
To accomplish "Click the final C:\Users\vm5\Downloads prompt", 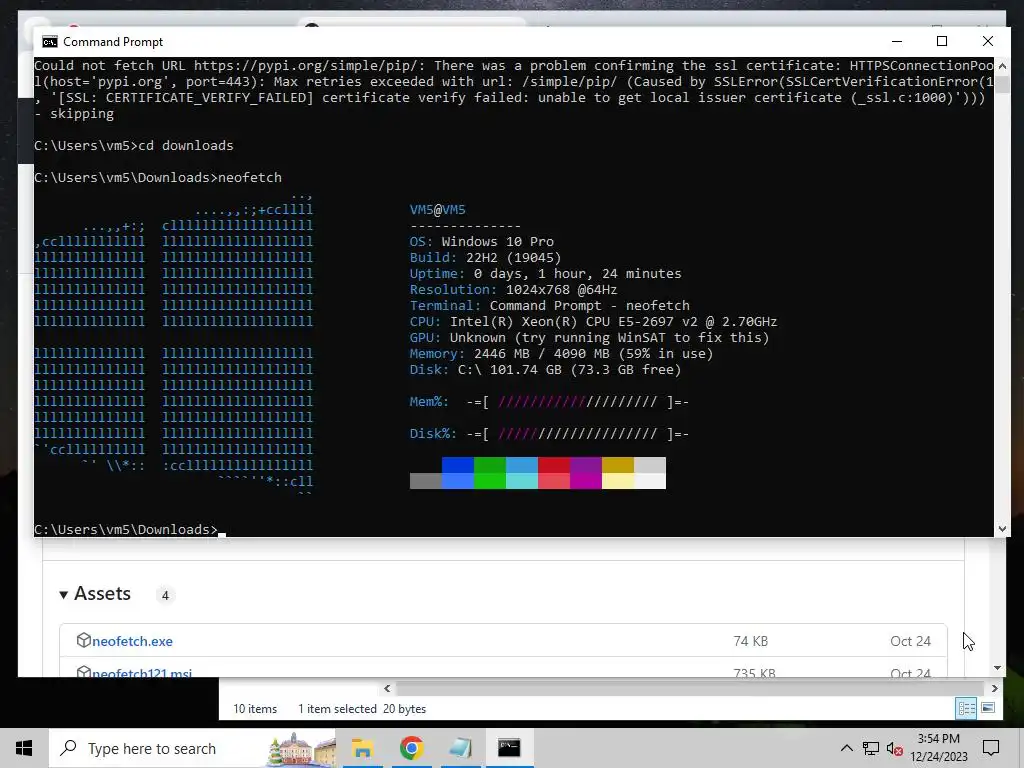I will [126, 530].
